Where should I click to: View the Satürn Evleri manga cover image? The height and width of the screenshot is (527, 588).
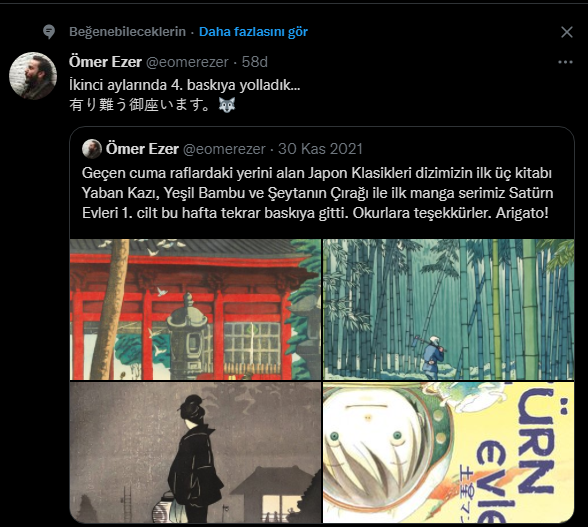click(x=448, y=452)
